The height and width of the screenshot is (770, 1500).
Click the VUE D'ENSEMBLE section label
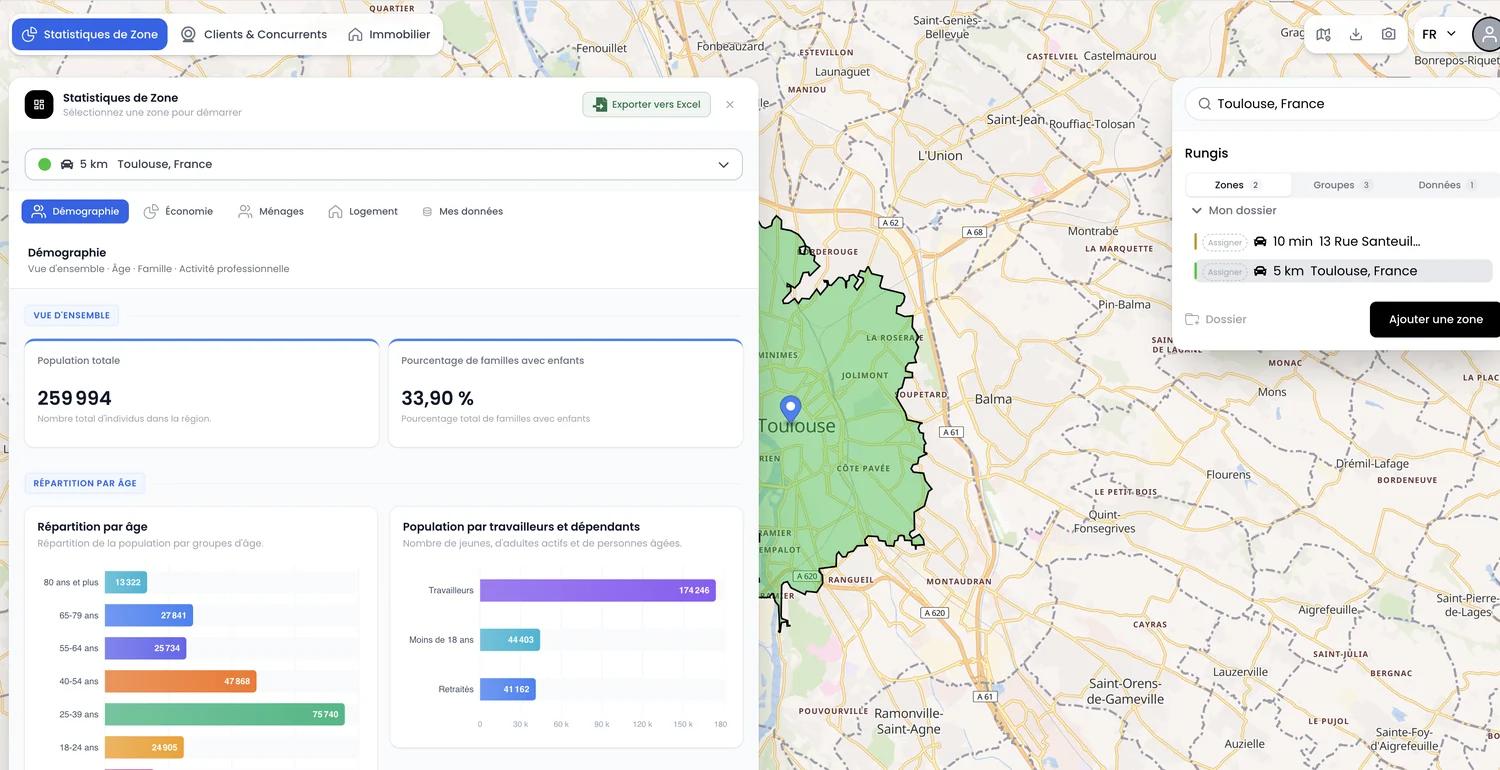[72, 315]
